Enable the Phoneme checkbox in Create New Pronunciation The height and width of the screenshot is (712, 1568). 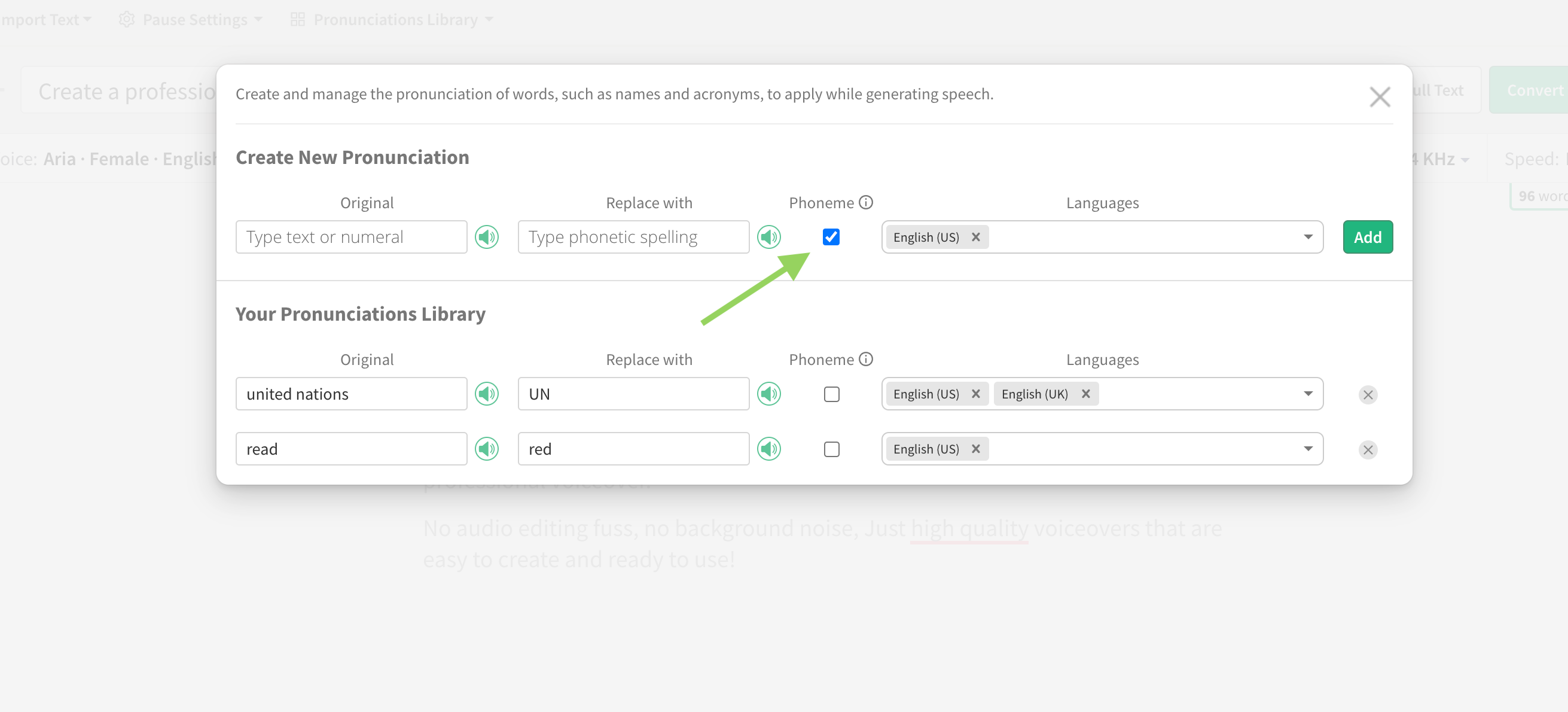pos(831,236)
